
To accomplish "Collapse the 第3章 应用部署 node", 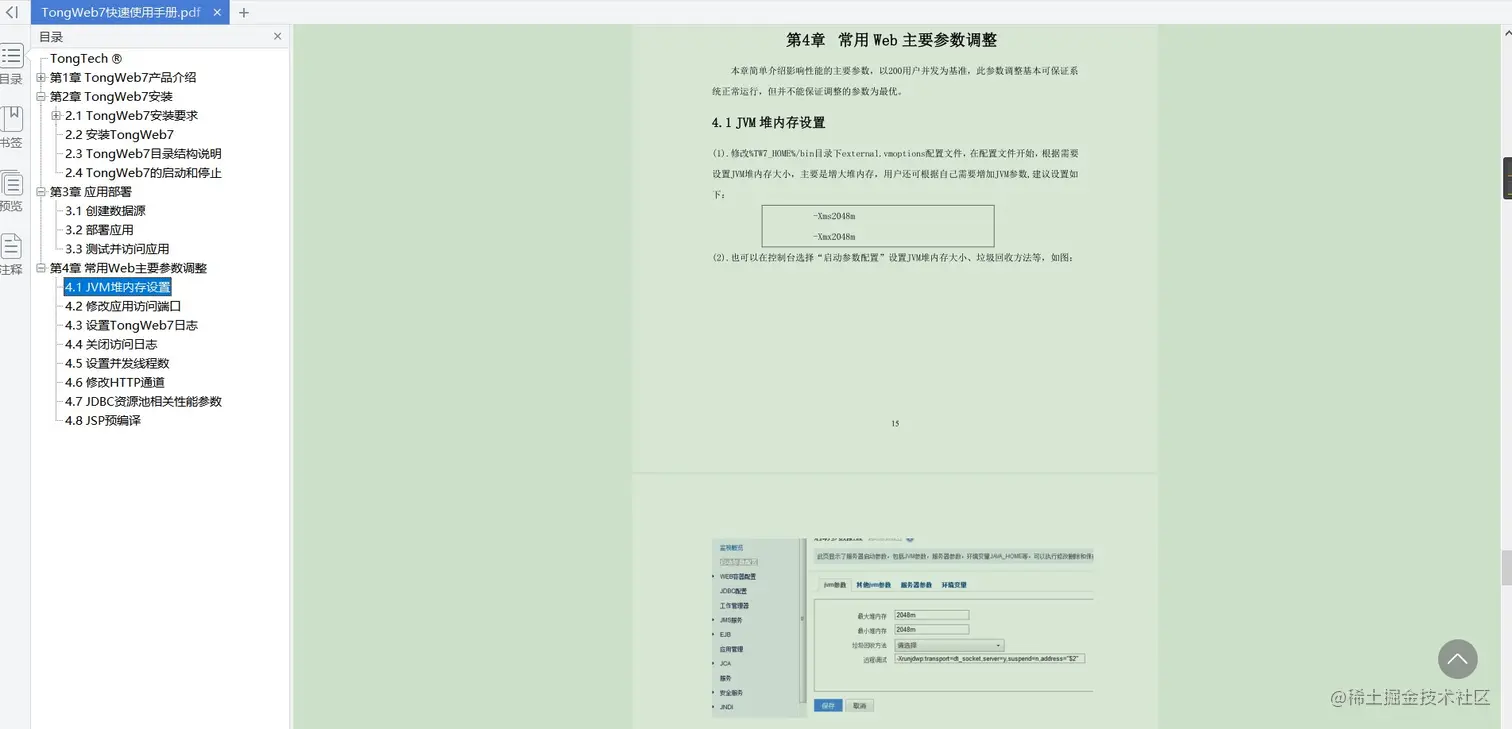I will (x=41, y=191).
